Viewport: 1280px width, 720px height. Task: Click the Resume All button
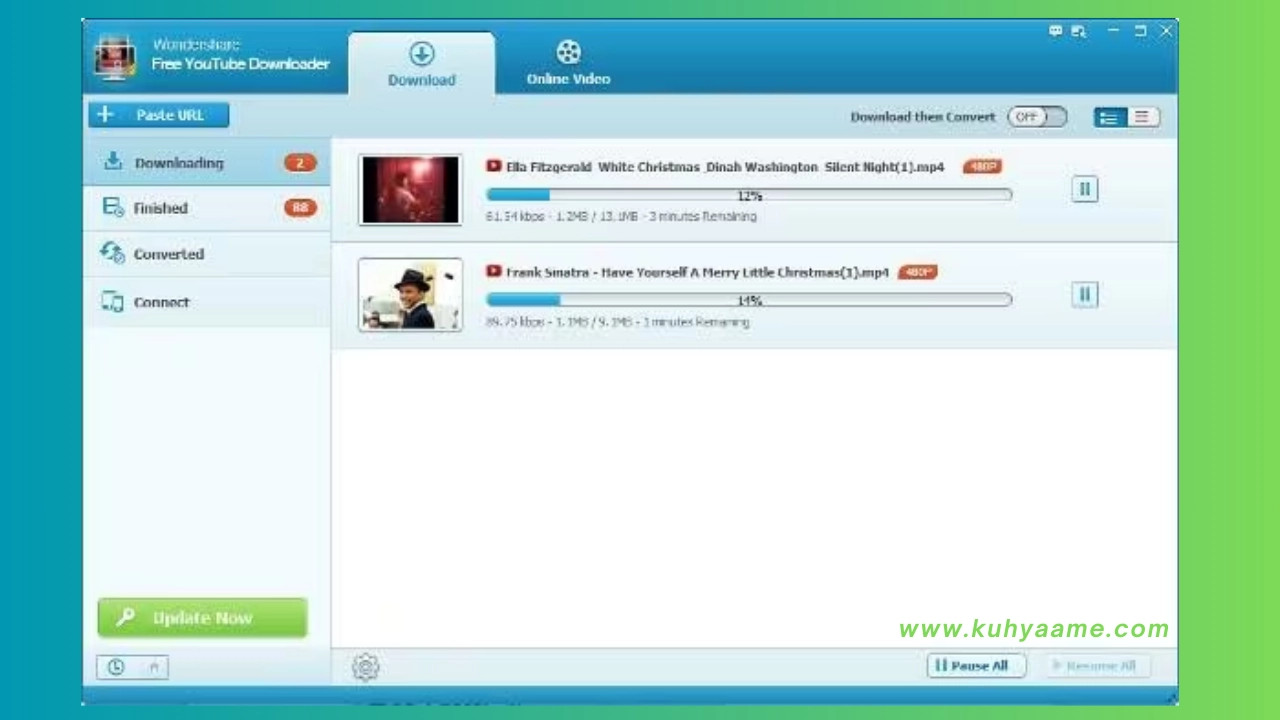pyautogui.click(x=1100, y=666)
